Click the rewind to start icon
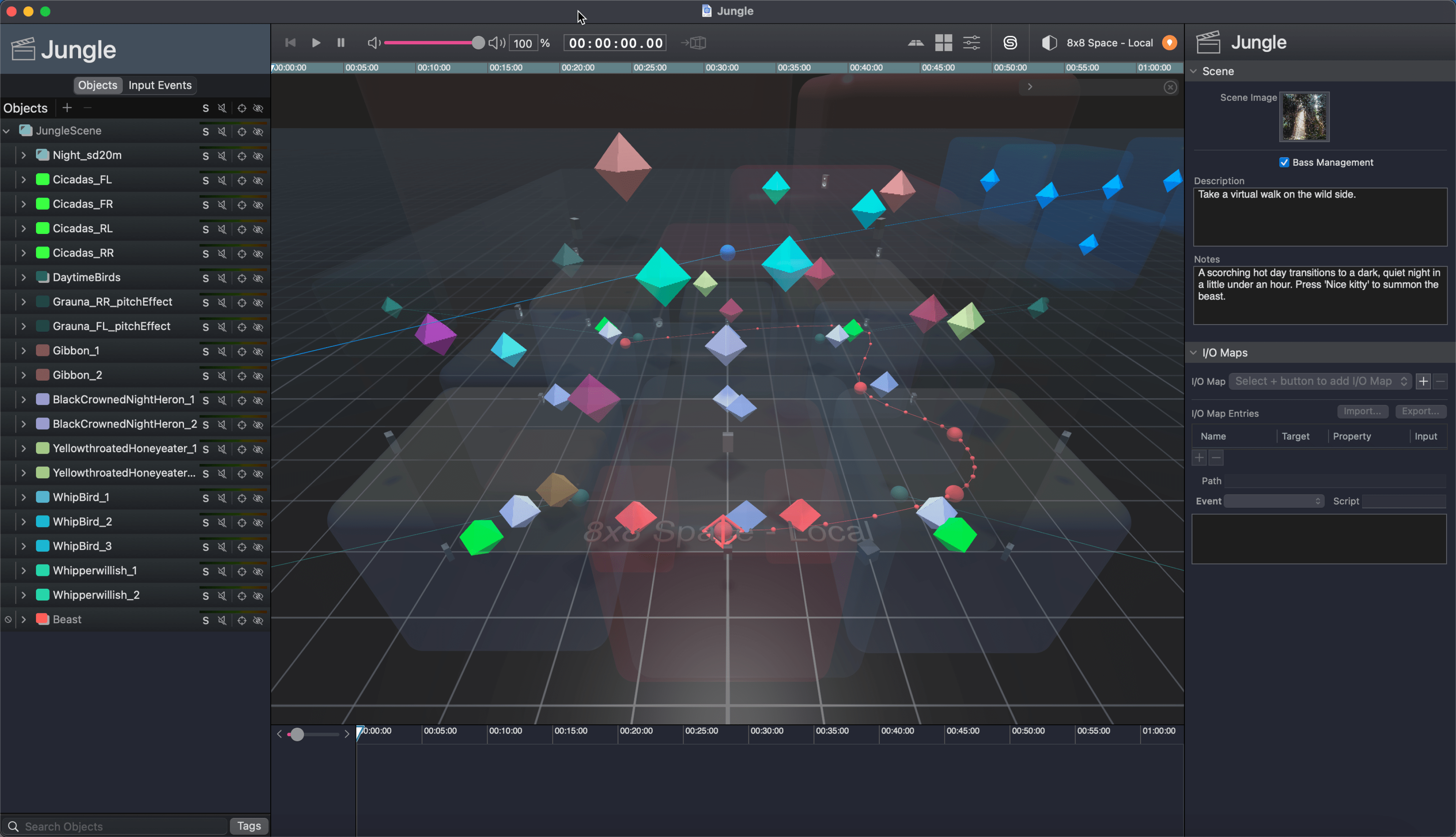Image resolution: width=1456 pixels, height=837 pixels. (290, 42)
